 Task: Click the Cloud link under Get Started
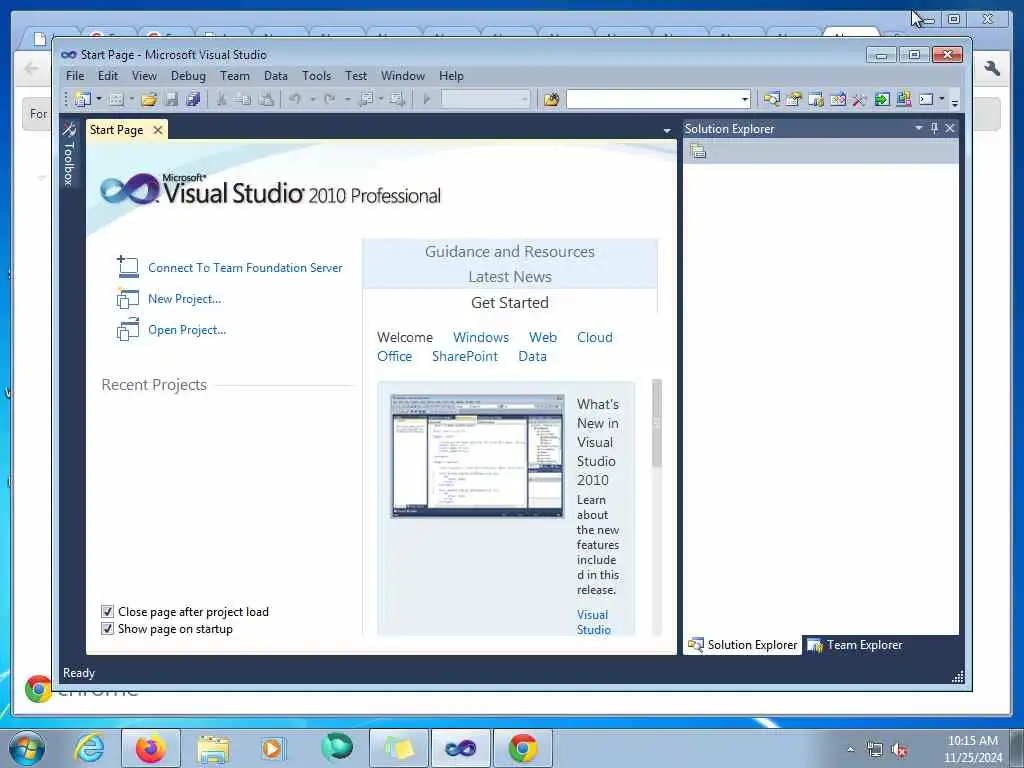click(x=594, y=337)
